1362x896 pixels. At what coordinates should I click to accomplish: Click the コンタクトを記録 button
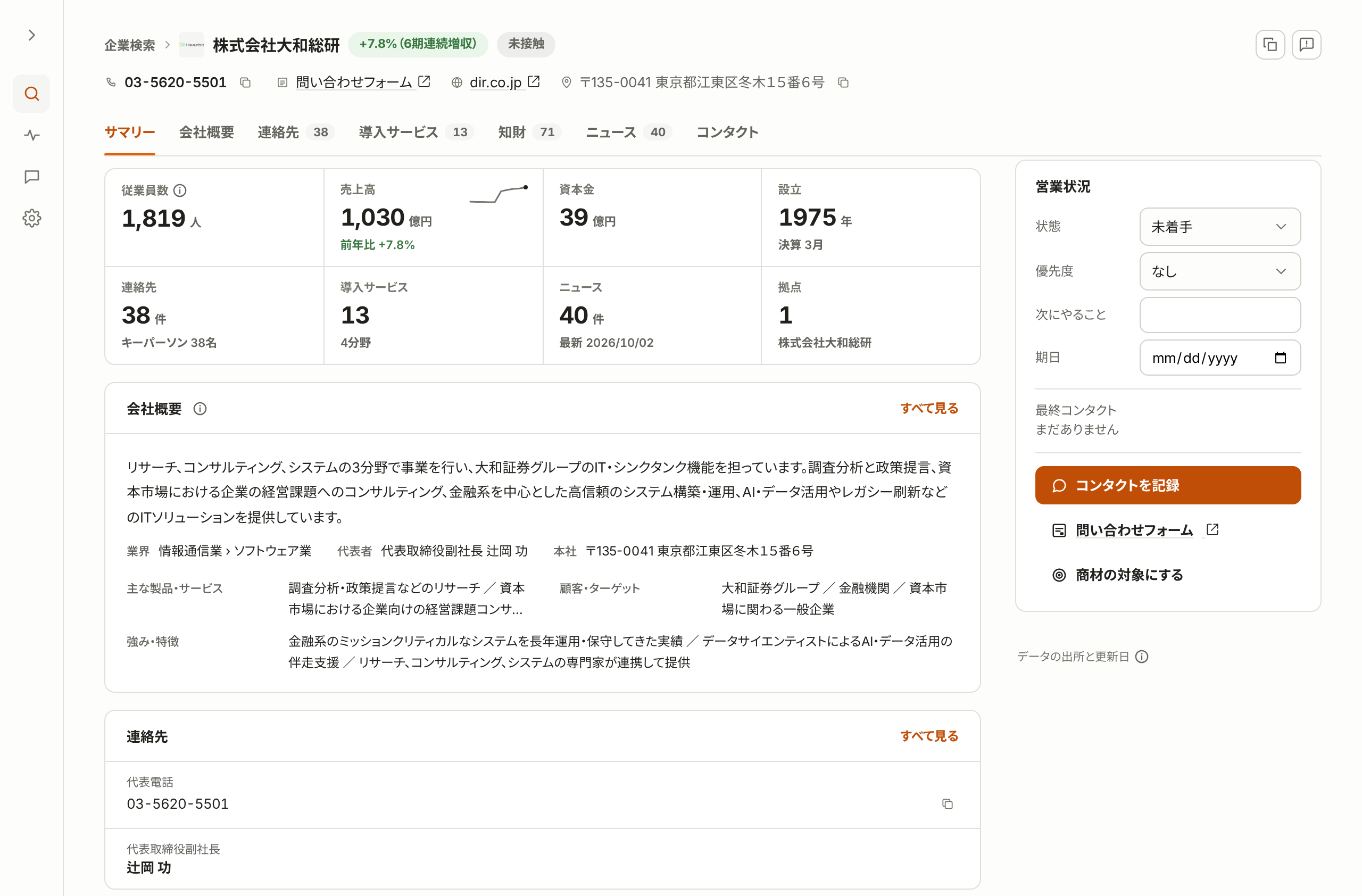pyautogui.click(x=1168, y=486)
